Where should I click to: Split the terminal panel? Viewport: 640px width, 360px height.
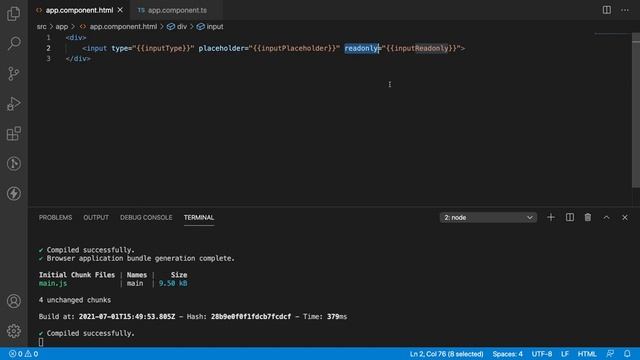coord(569,218)
